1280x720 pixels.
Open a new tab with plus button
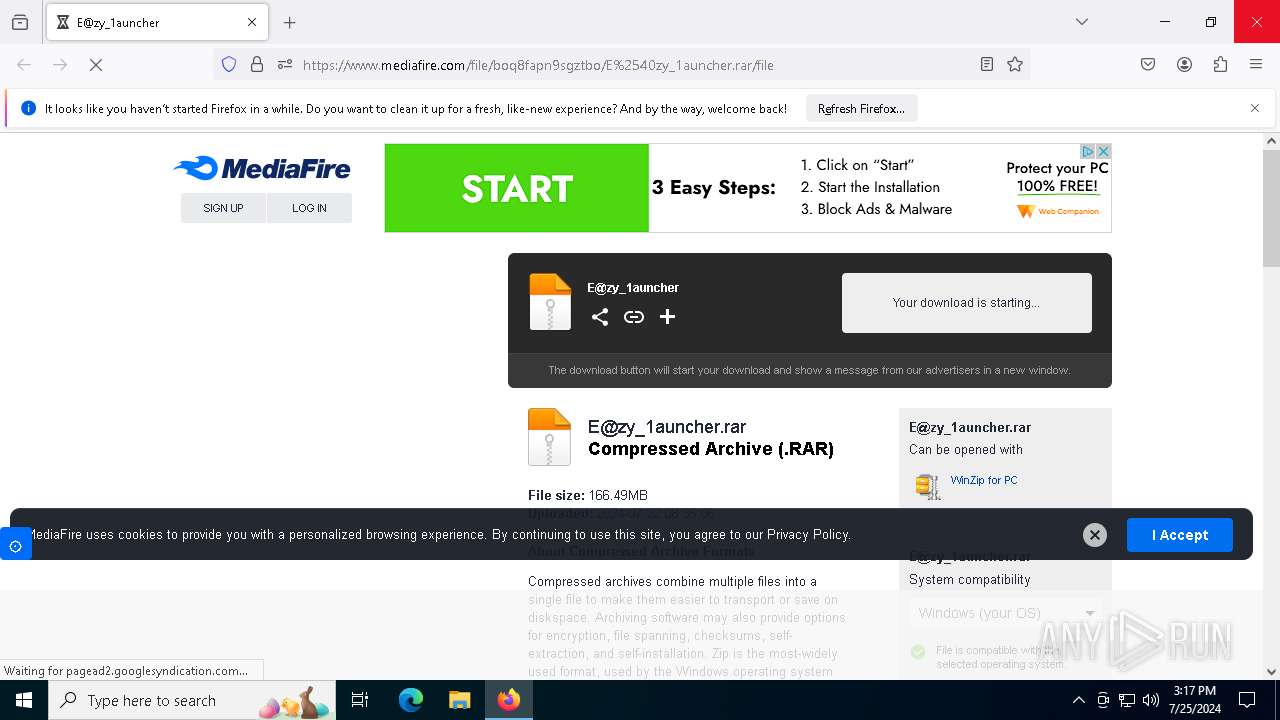click(290, 22)
